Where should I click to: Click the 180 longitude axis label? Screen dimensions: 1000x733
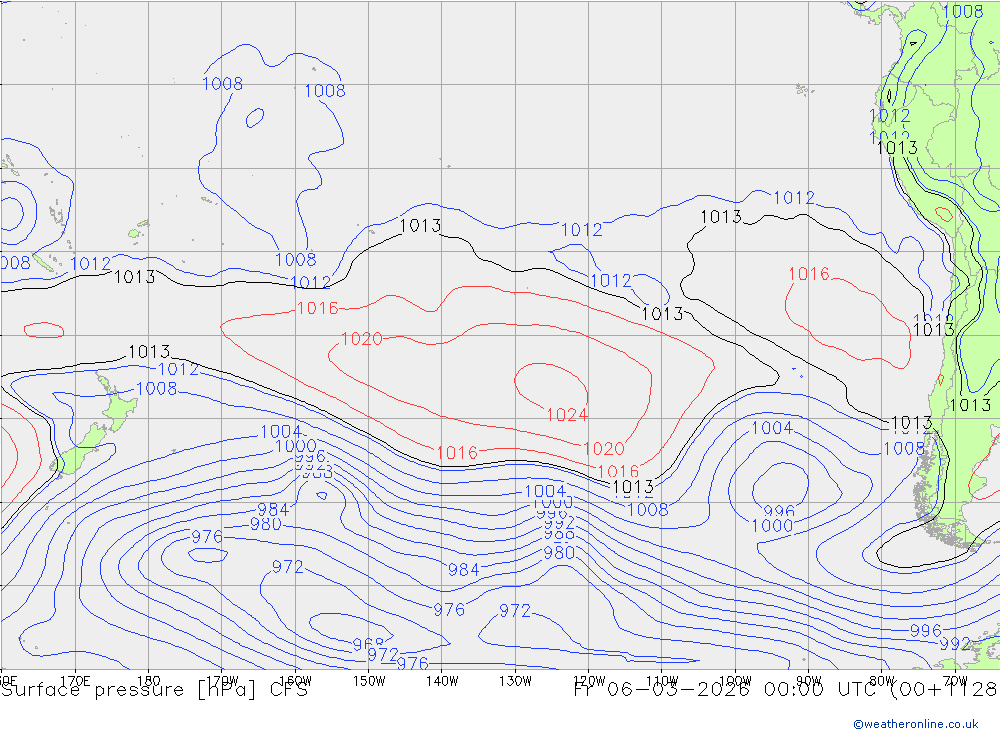click(x=149, y=681)
